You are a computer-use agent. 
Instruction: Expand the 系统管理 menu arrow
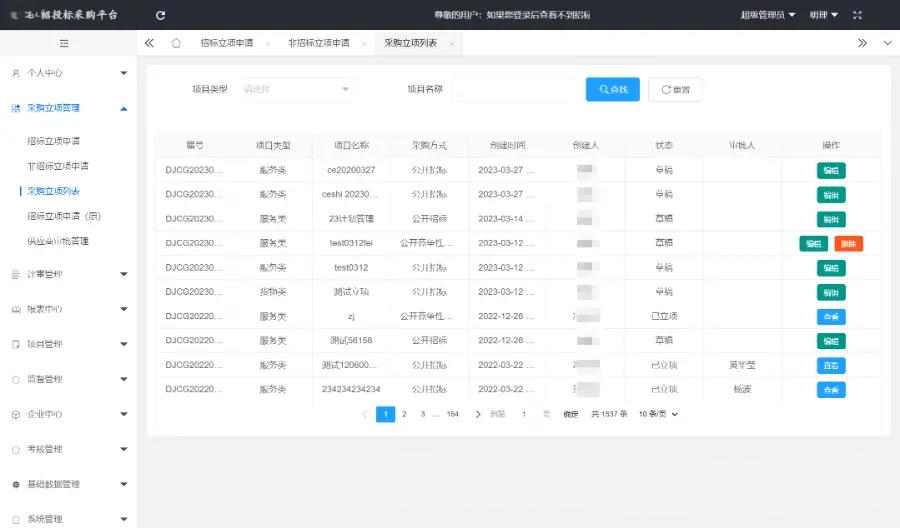124,519
